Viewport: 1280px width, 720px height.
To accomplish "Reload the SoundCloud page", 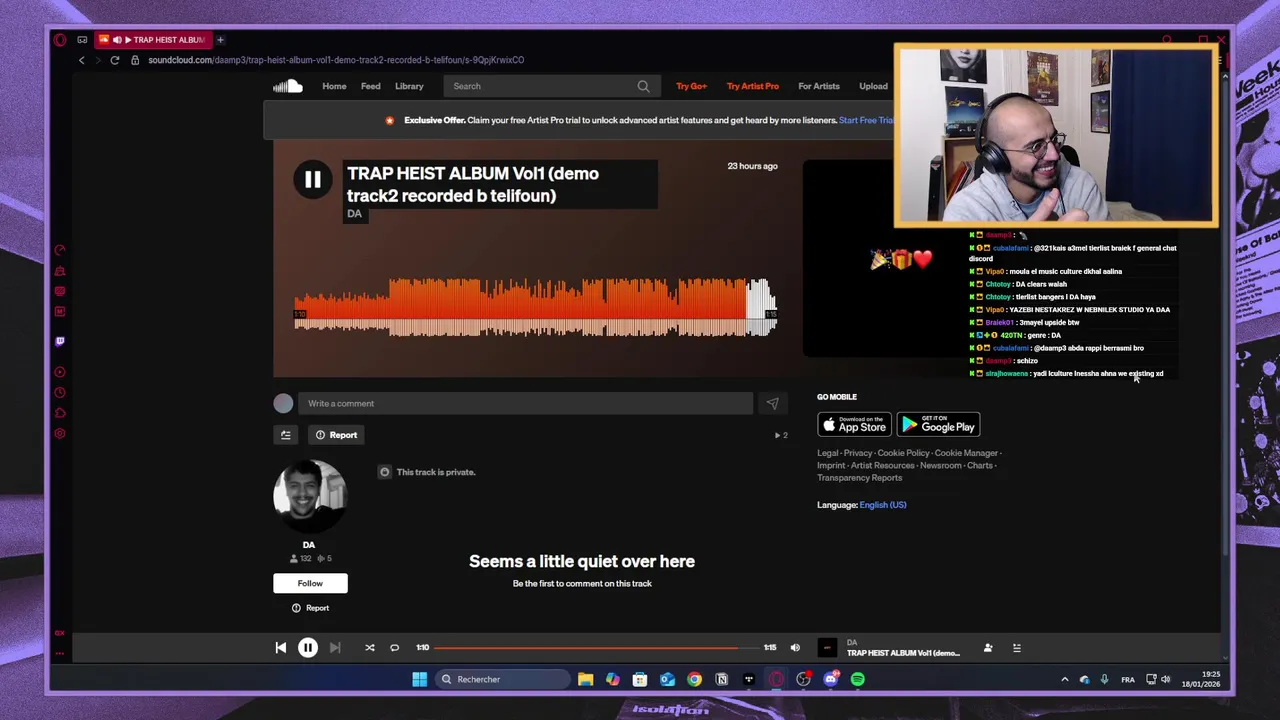I will (x=115, y=60).
